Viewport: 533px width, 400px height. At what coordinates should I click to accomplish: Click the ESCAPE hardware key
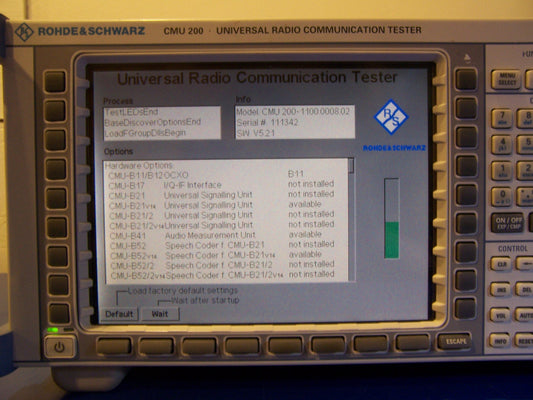pyautogui.click(x=454, y=341)
